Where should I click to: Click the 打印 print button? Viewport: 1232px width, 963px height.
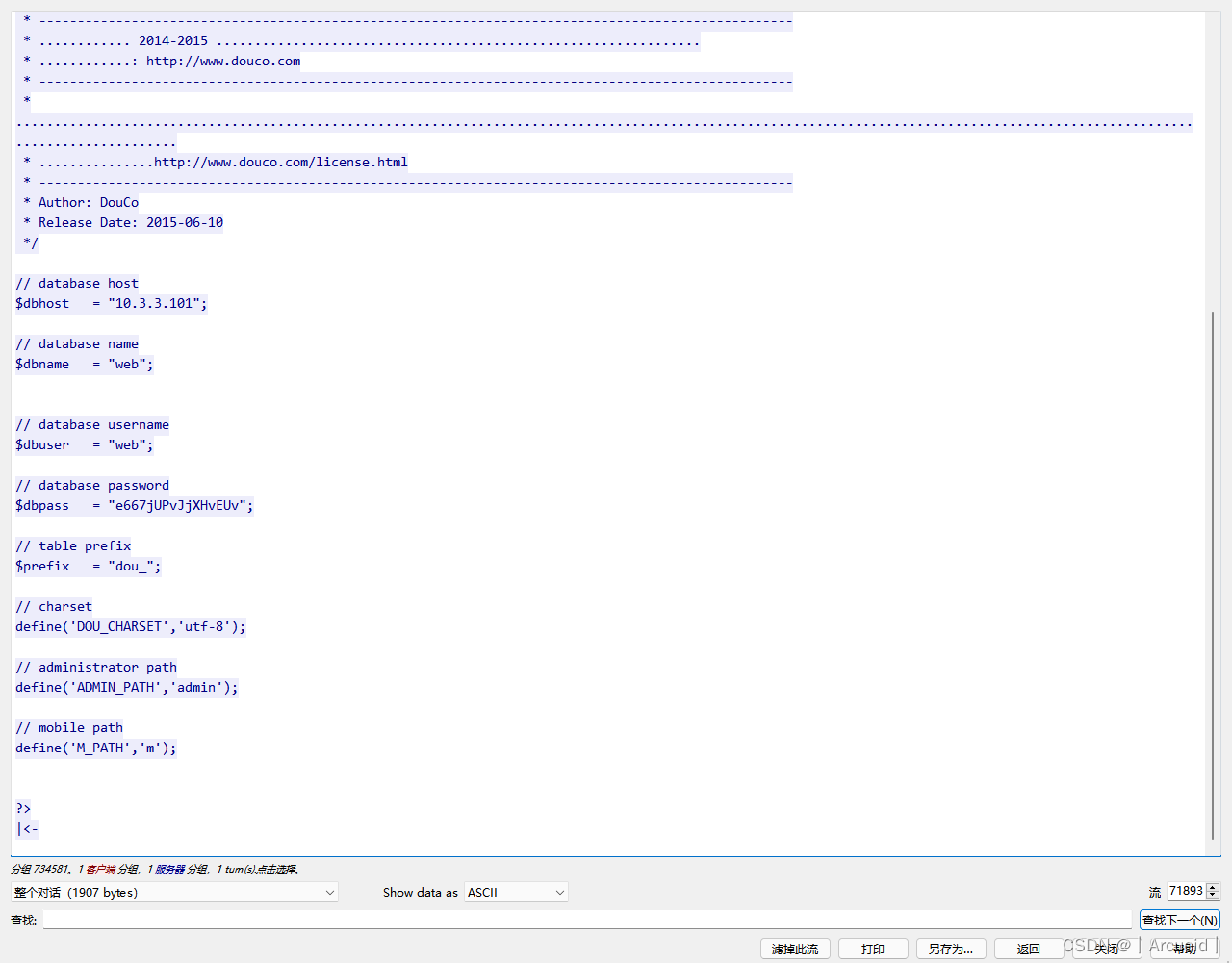click(873, 949)
